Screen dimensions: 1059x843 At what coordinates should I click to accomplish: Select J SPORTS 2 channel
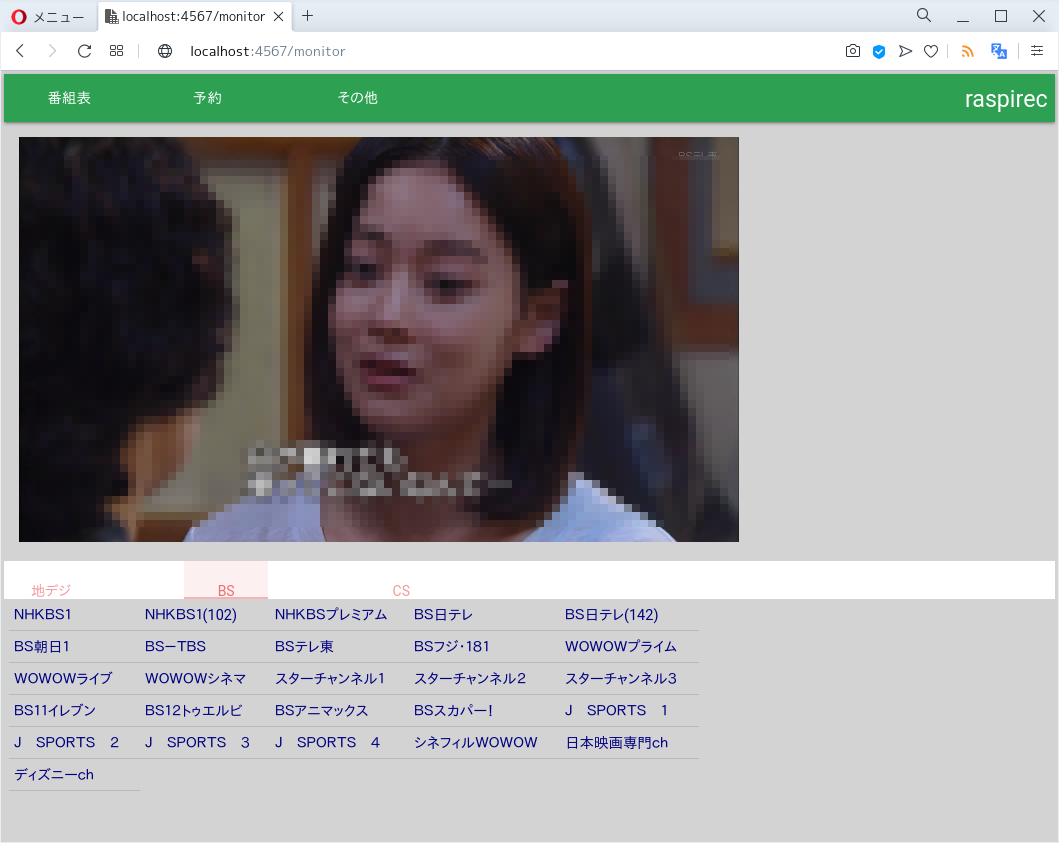[66, 742]
